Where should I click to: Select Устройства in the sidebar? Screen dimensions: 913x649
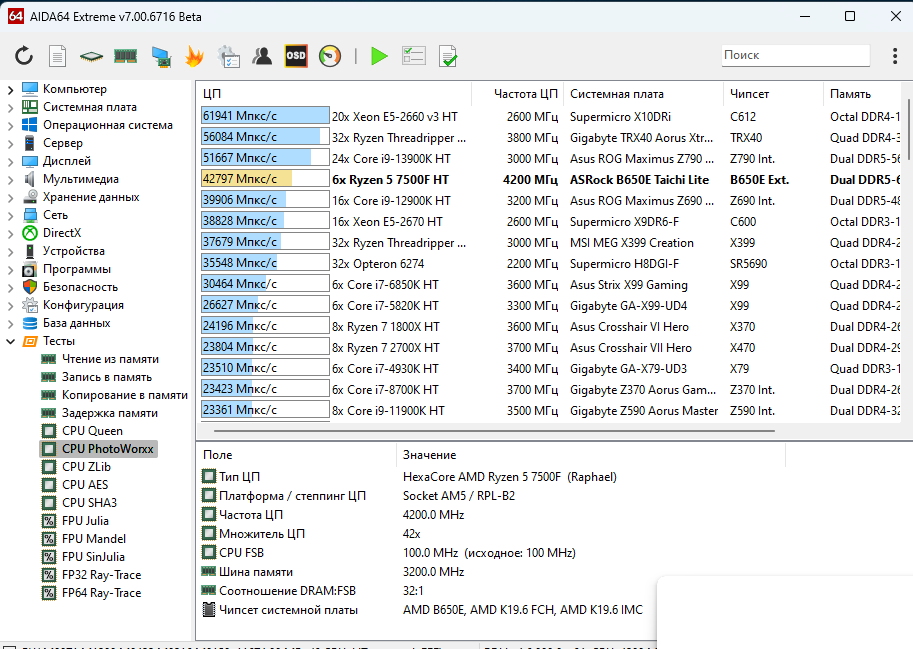73,251
